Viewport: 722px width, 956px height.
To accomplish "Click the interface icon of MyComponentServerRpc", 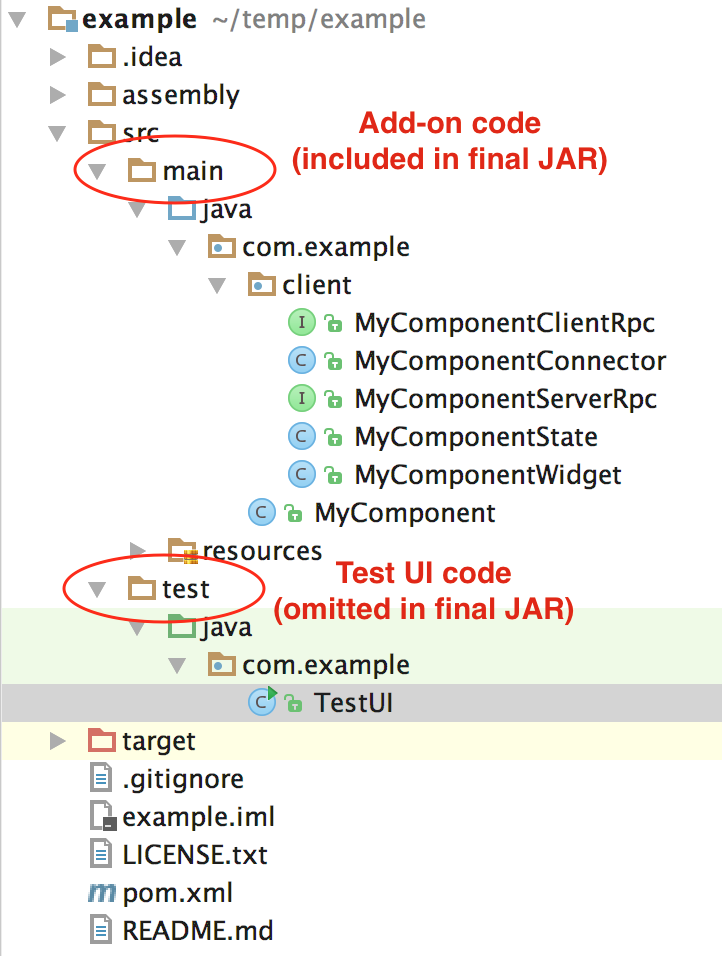I will [x=301, y=398].
